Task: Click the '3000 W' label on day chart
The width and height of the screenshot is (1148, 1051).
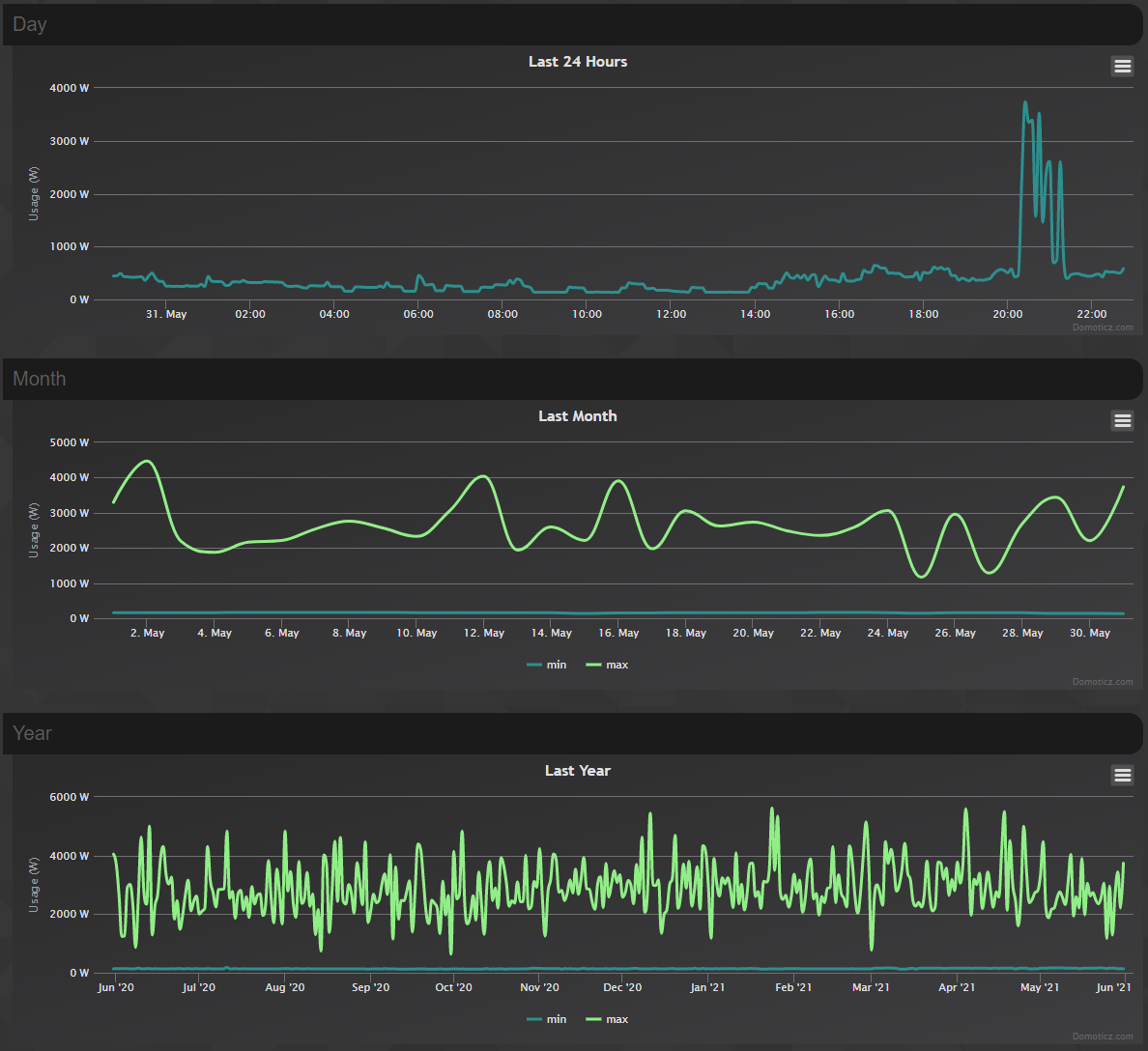Action: pyautogui.click(x=70, y=141)
